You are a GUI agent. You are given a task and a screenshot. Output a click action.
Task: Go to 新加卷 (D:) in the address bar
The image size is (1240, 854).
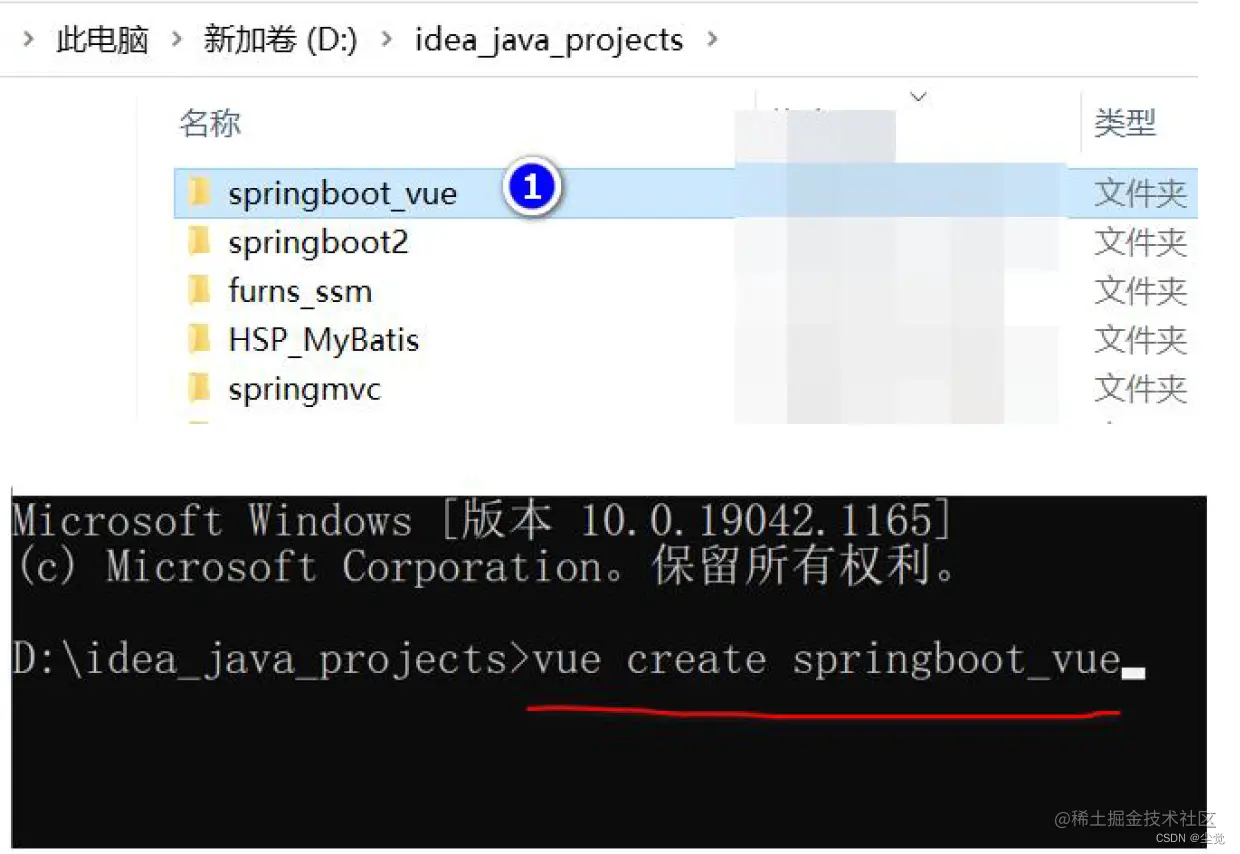[280, 40]
